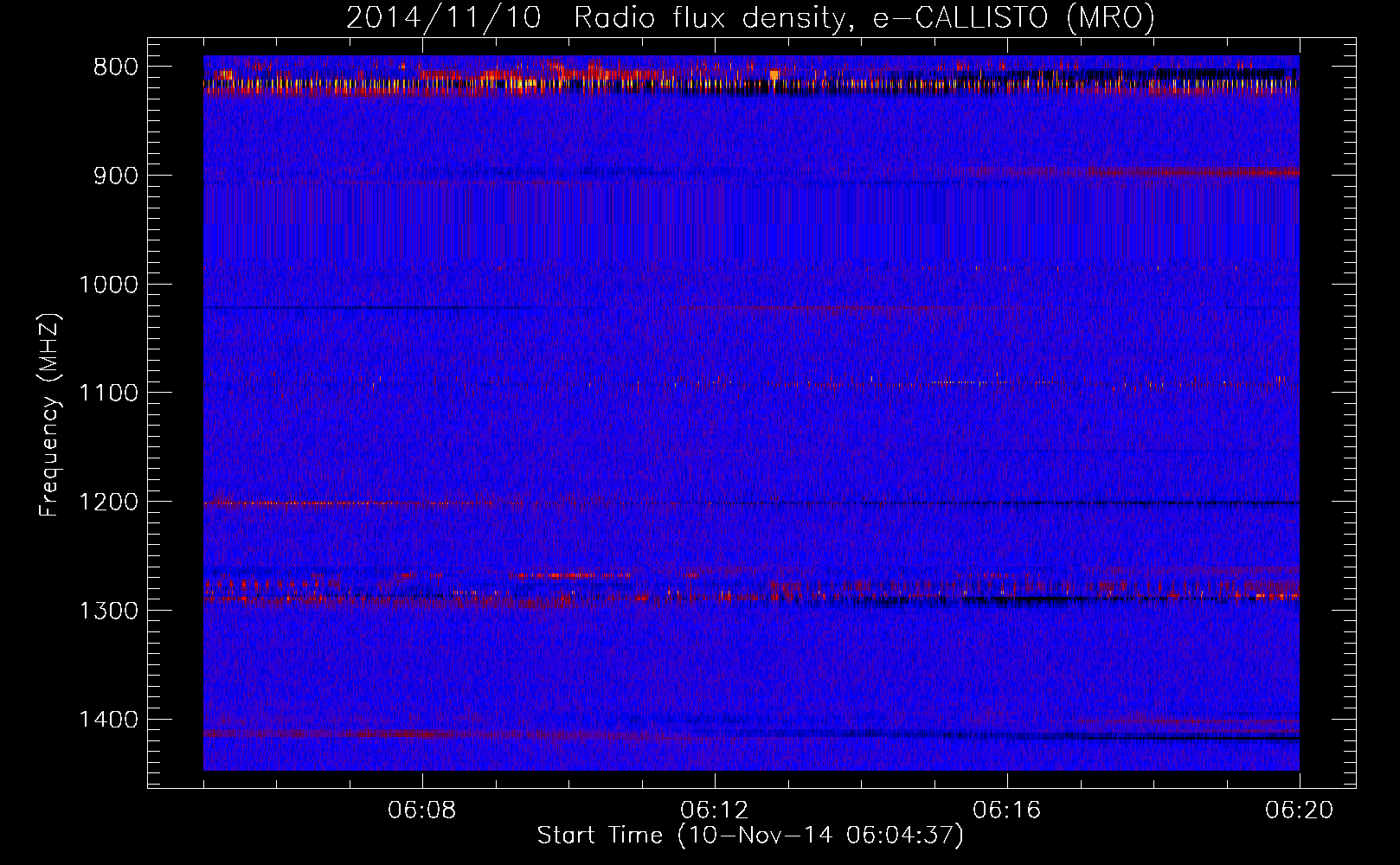This screenshot has height=865, width=1400.
Task: Click the 06:16 time tick label
Action: click(x=1007, y=811)
